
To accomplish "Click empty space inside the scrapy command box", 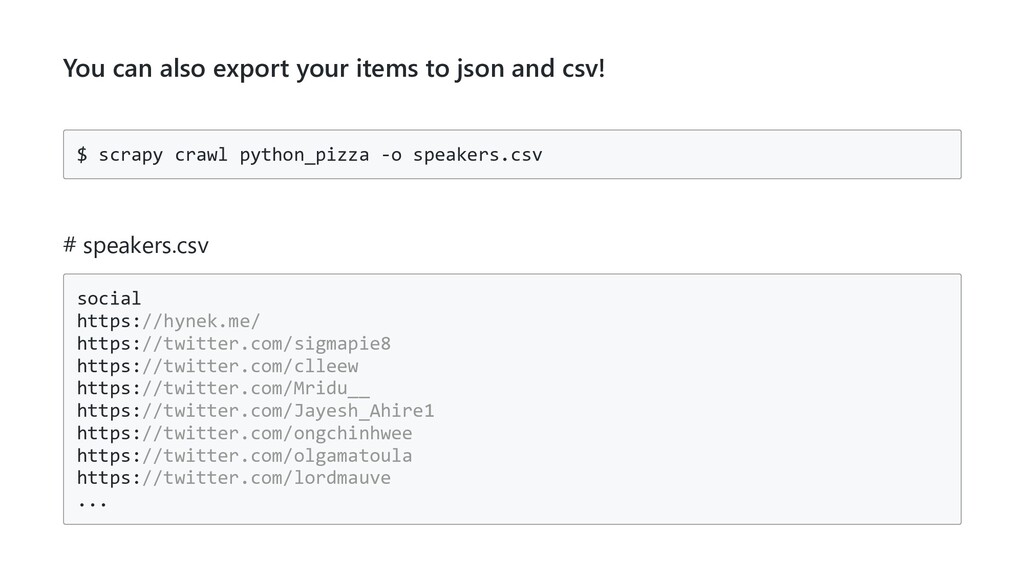I will (x=750, y=154).
